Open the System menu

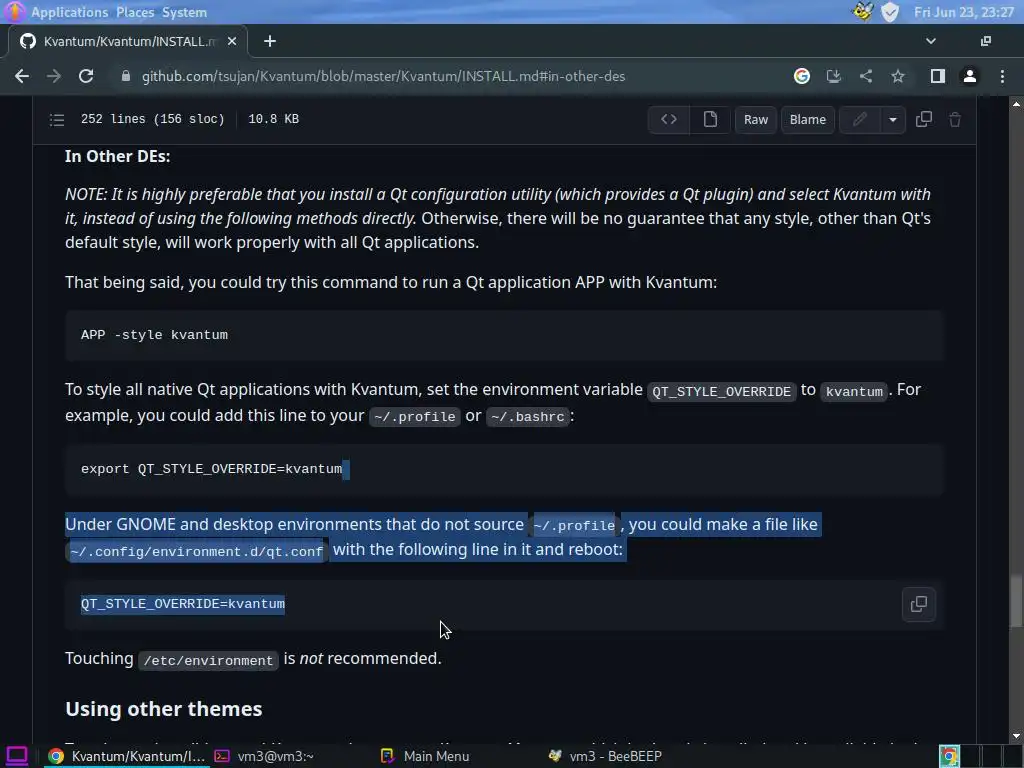184,12
